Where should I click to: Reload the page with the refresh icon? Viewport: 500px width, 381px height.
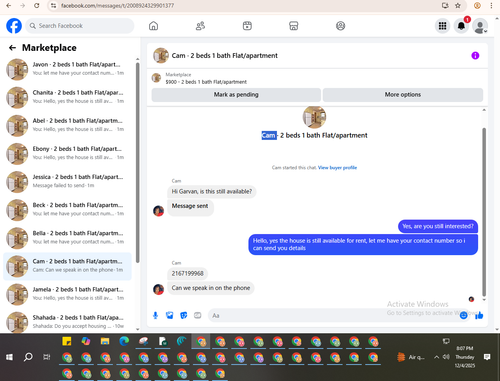tap(37, 6)
